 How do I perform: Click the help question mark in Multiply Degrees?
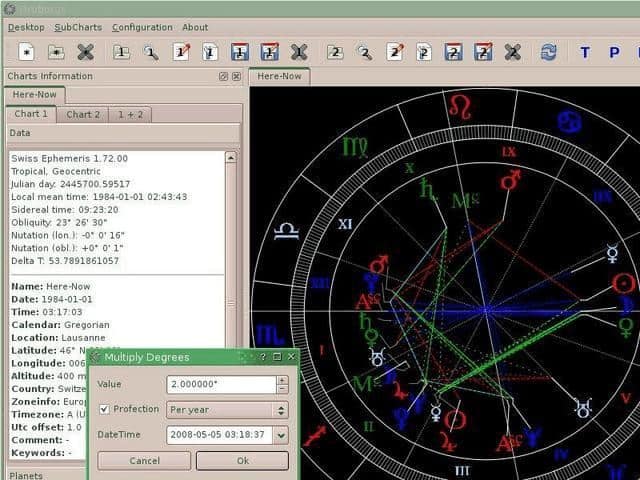[263, 357]
